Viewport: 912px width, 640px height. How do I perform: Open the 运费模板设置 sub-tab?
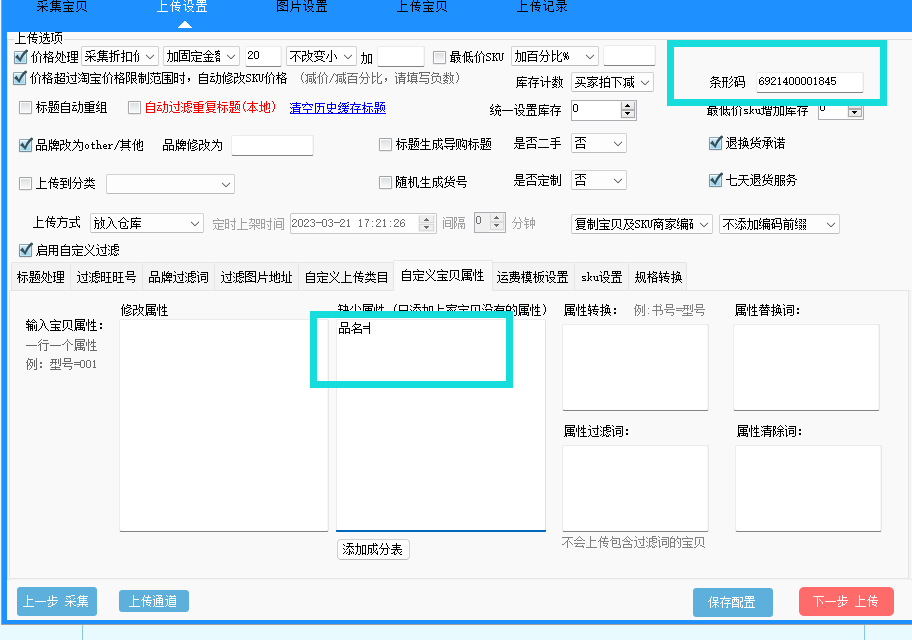coord(533,277)
